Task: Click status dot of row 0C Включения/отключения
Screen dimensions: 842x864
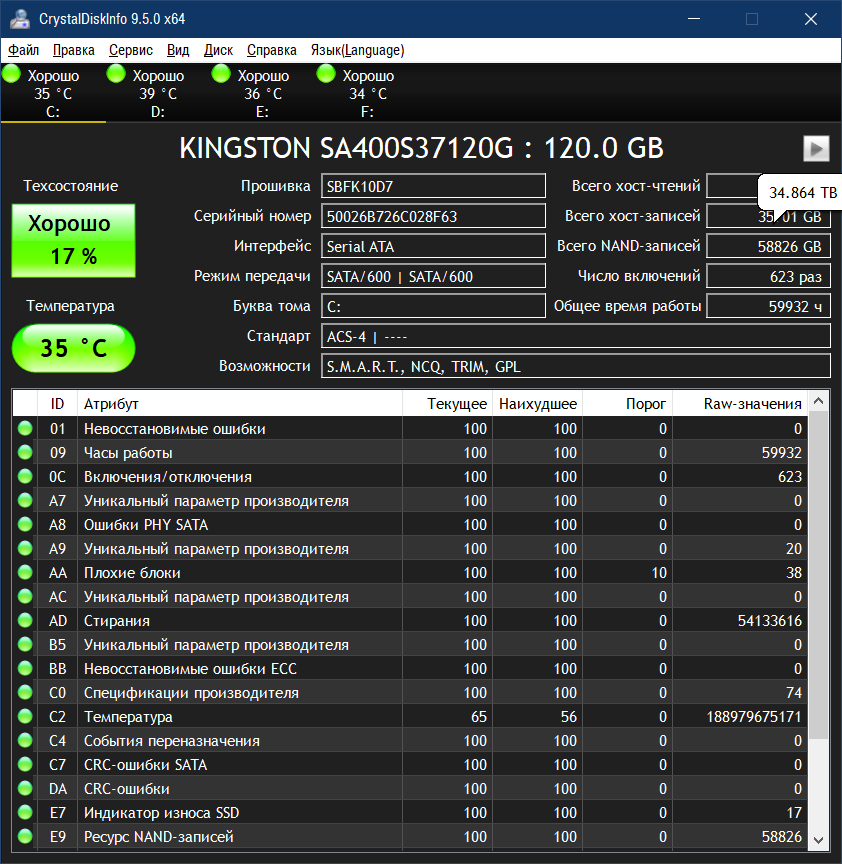Action: 25,476
